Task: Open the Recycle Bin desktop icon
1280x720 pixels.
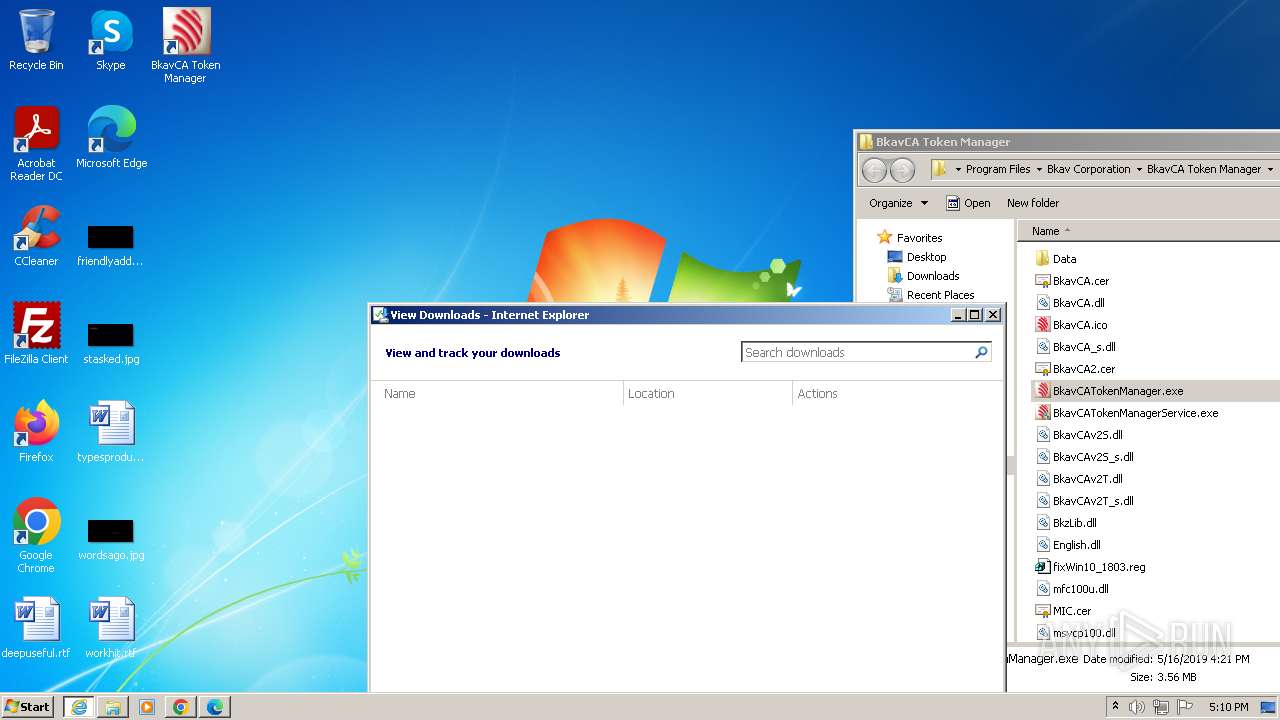Action: (36, 40)
